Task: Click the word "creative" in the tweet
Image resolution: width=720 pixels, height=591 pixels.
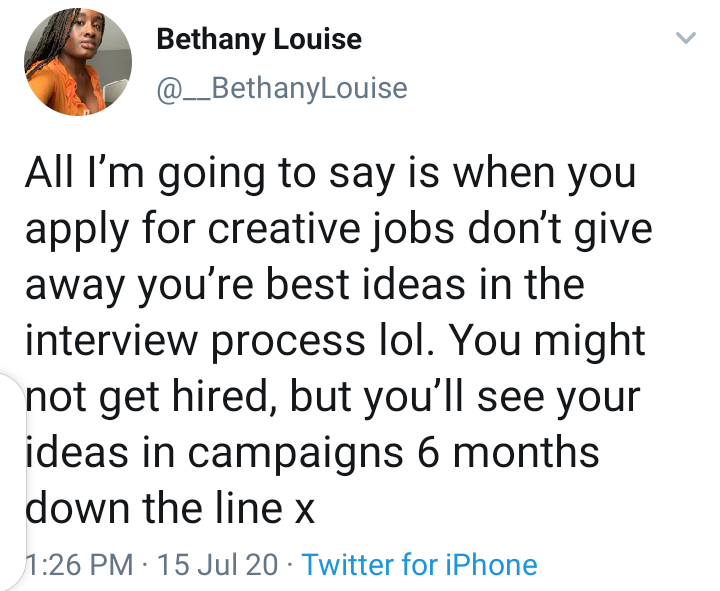Action: coord(284,228)
